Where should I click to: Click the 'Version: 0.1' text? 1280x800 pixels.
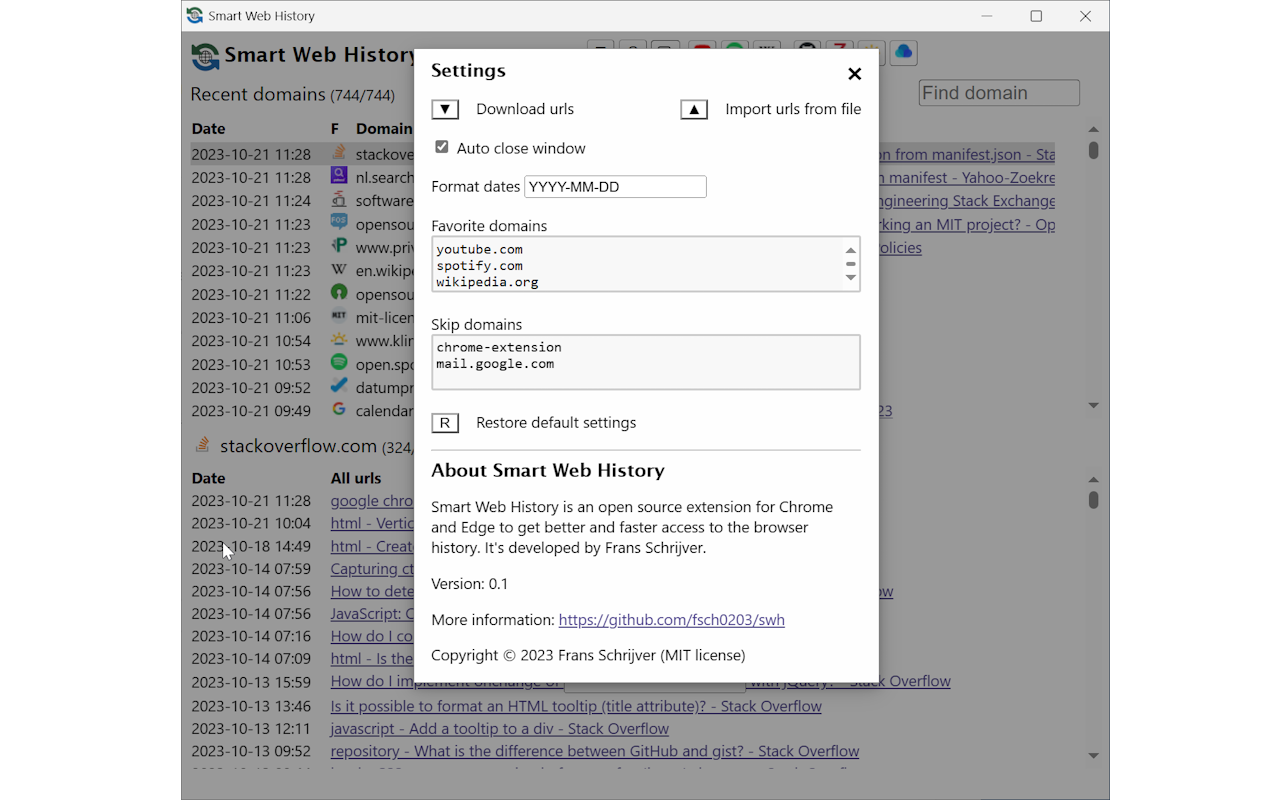click(x=470, y=584)
